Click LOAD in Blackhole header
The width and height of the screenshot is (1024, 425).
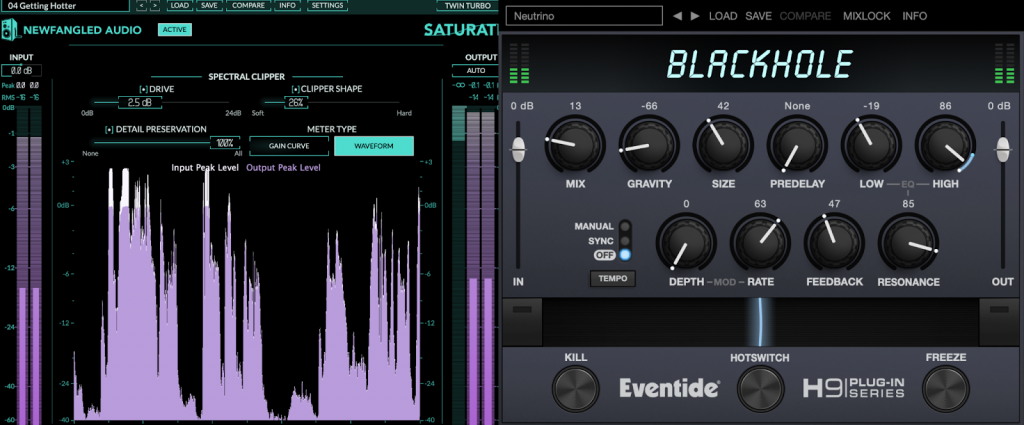(723, 16)
